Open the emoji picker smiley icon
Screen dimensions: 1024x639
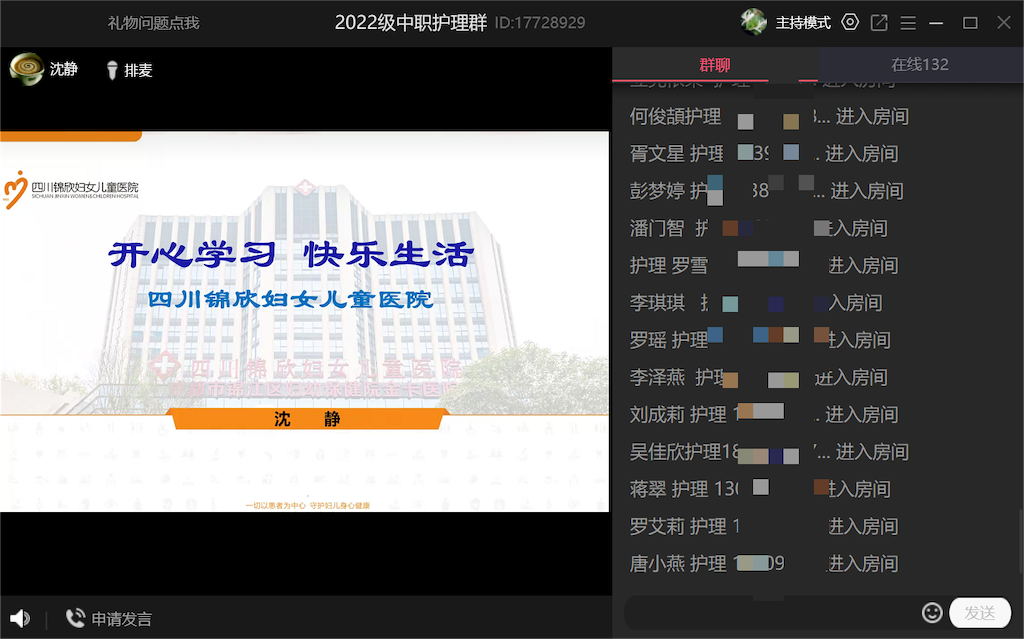point(932,613)
